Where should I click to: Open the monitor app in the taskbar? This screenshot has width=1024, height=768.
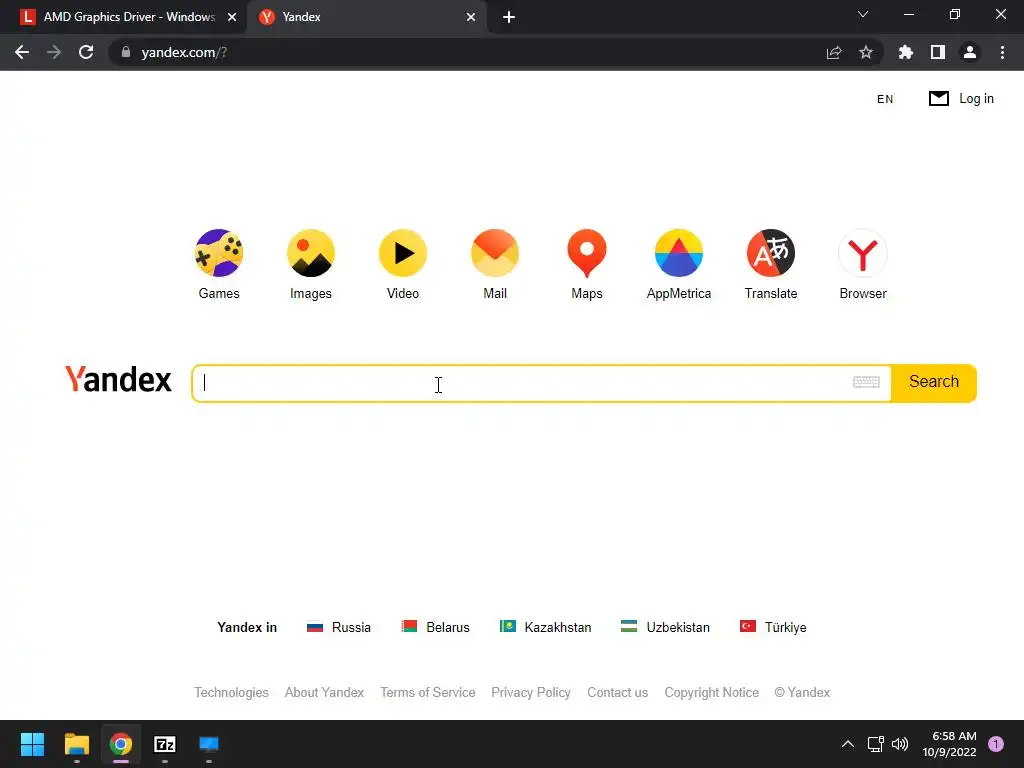(x=209, y=744)
